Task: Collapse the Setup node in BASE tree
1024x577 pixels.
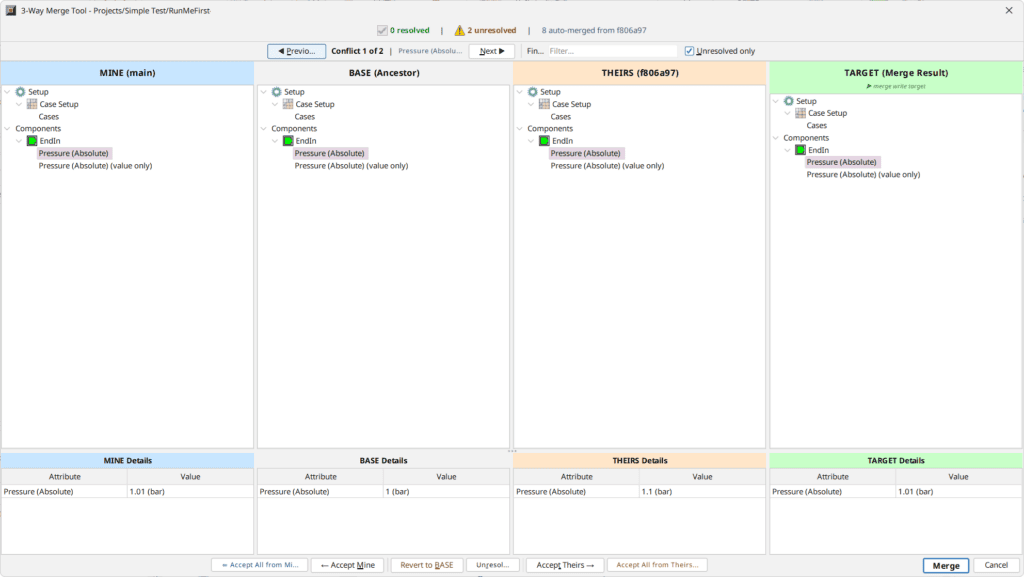Action: pos(263,92)
